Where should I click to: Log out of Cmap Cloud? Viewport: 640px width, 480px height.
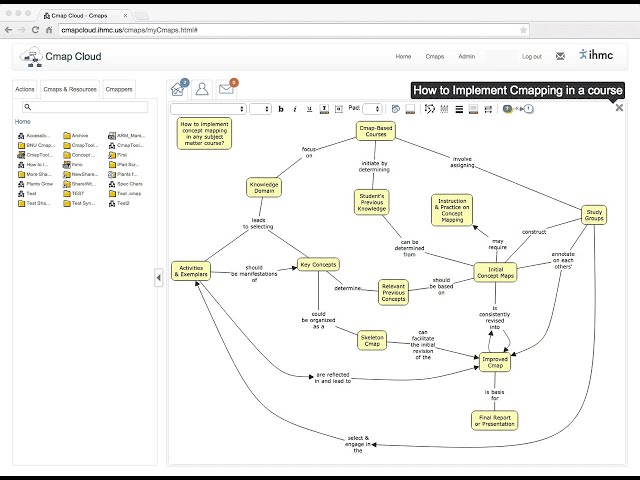(x=532, y=57)
